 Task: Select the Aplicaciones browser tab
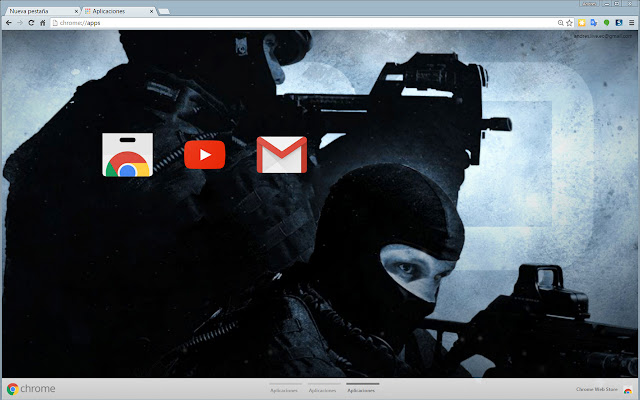tap(112, 8)
